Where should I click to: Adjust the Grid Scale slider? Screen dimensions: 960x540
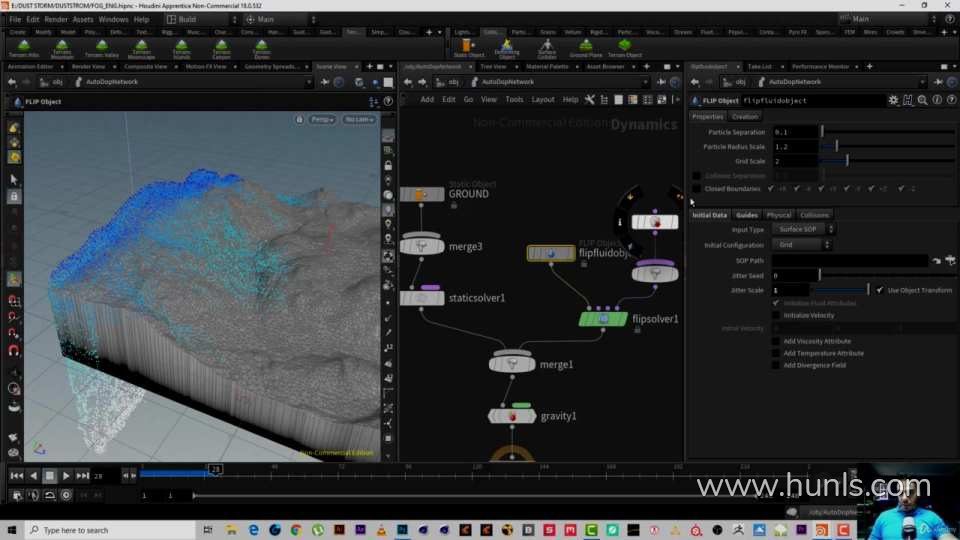888,161
